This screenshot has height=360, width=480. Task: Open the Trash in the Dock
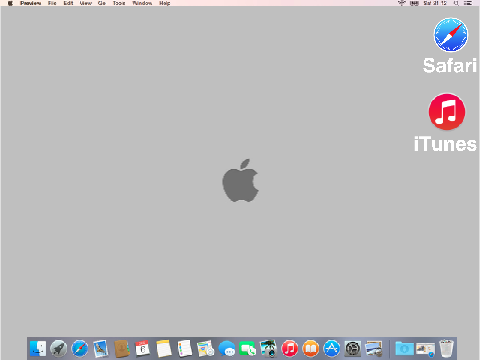coord(446,349)
